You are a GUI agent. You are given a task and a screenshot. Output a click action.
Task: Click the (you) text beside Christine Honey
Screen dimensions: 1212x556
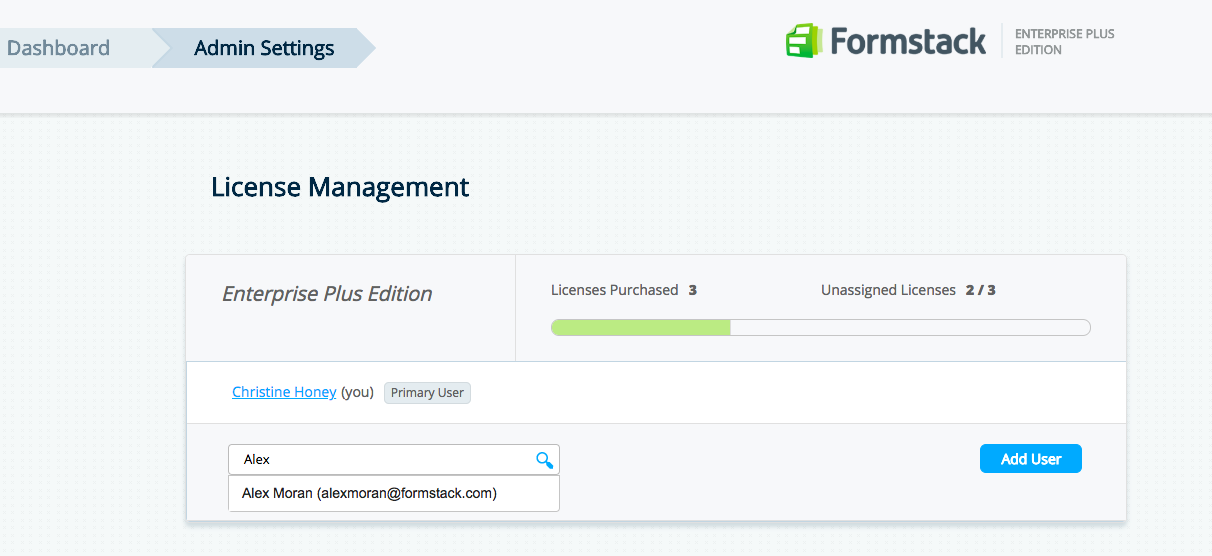357,392
